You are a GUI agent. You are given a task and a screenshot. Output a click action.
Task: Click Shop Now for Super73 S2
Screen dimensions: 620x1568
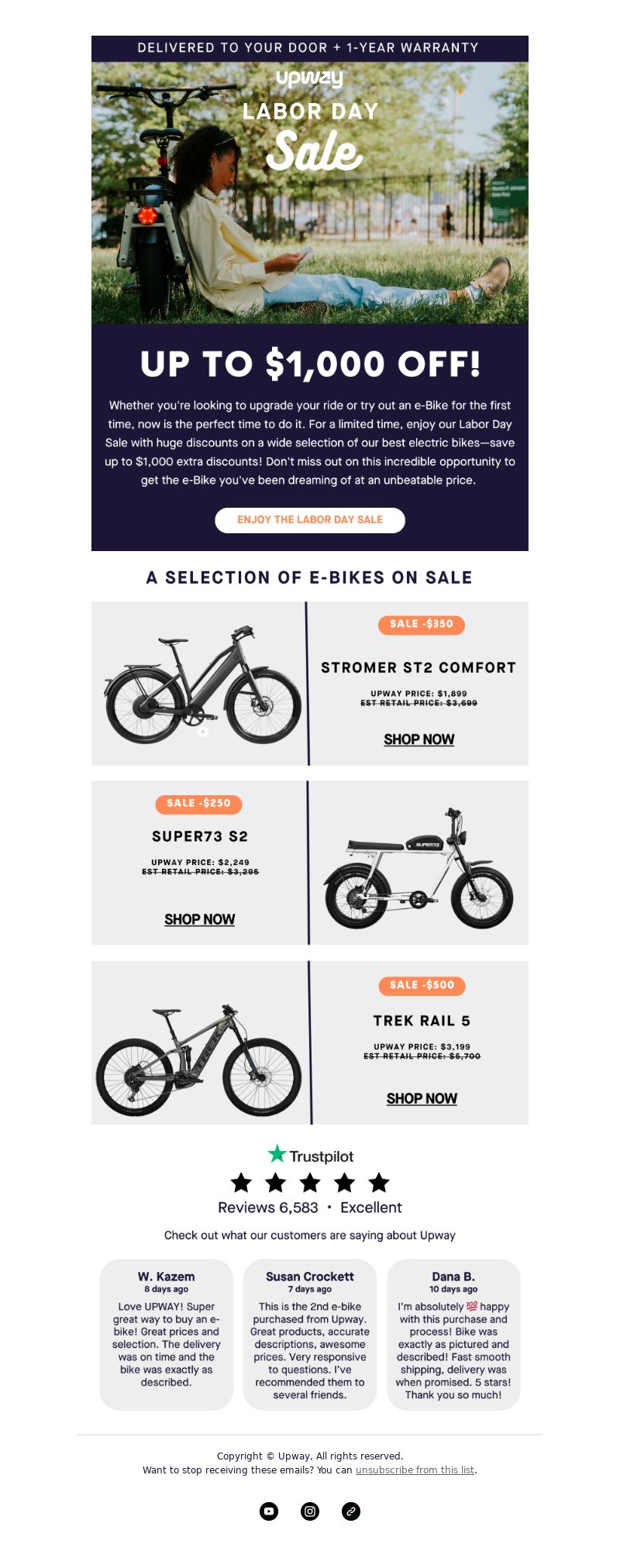(x=200, y=919)
